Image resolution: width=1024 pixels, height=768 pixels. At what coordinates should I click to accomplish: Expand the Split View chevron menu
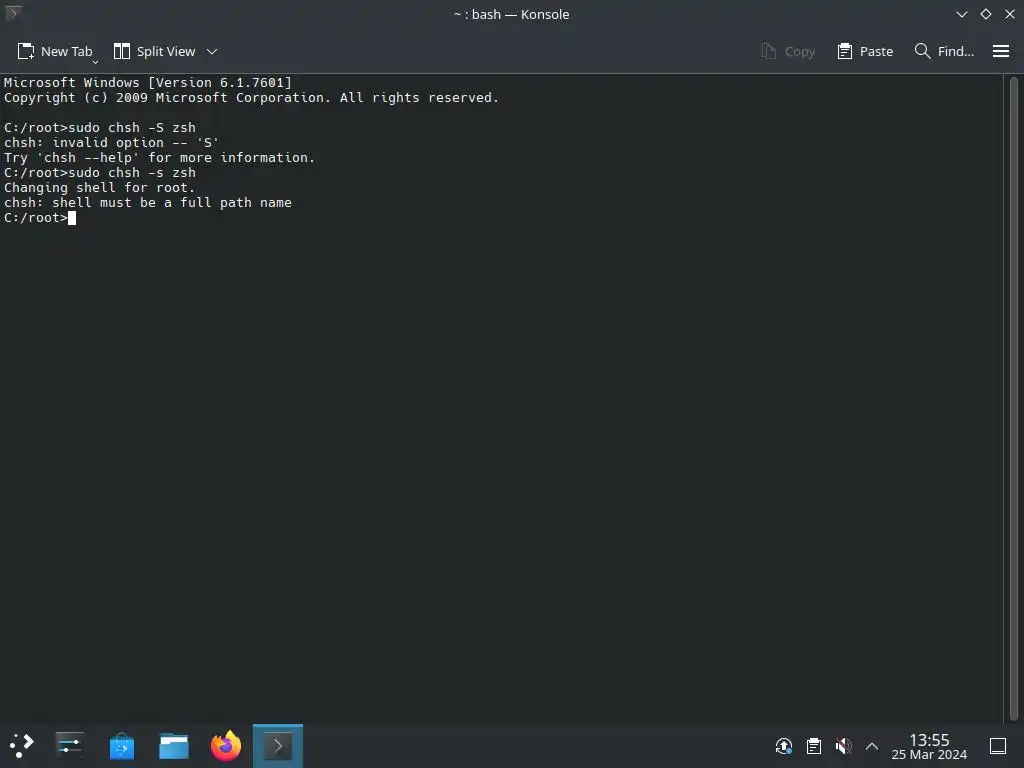coord(212,52)
